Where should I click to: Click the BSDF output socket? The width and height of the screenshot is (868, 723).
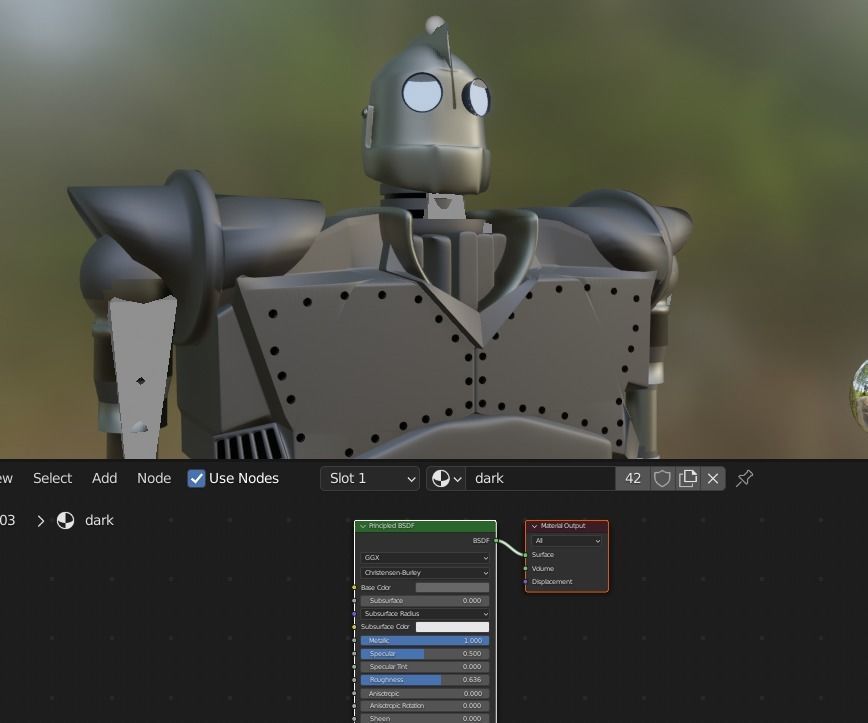[x=496, y=540]
